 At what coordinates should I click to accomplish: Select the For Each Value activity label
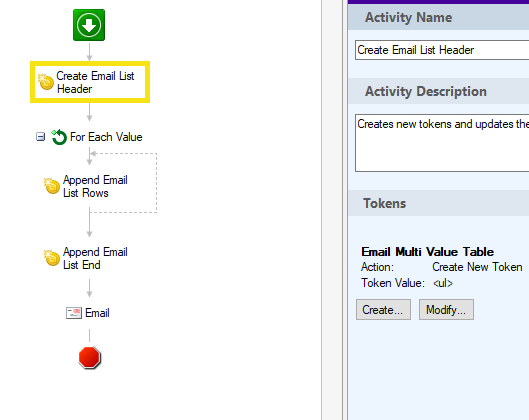point(106,137)
